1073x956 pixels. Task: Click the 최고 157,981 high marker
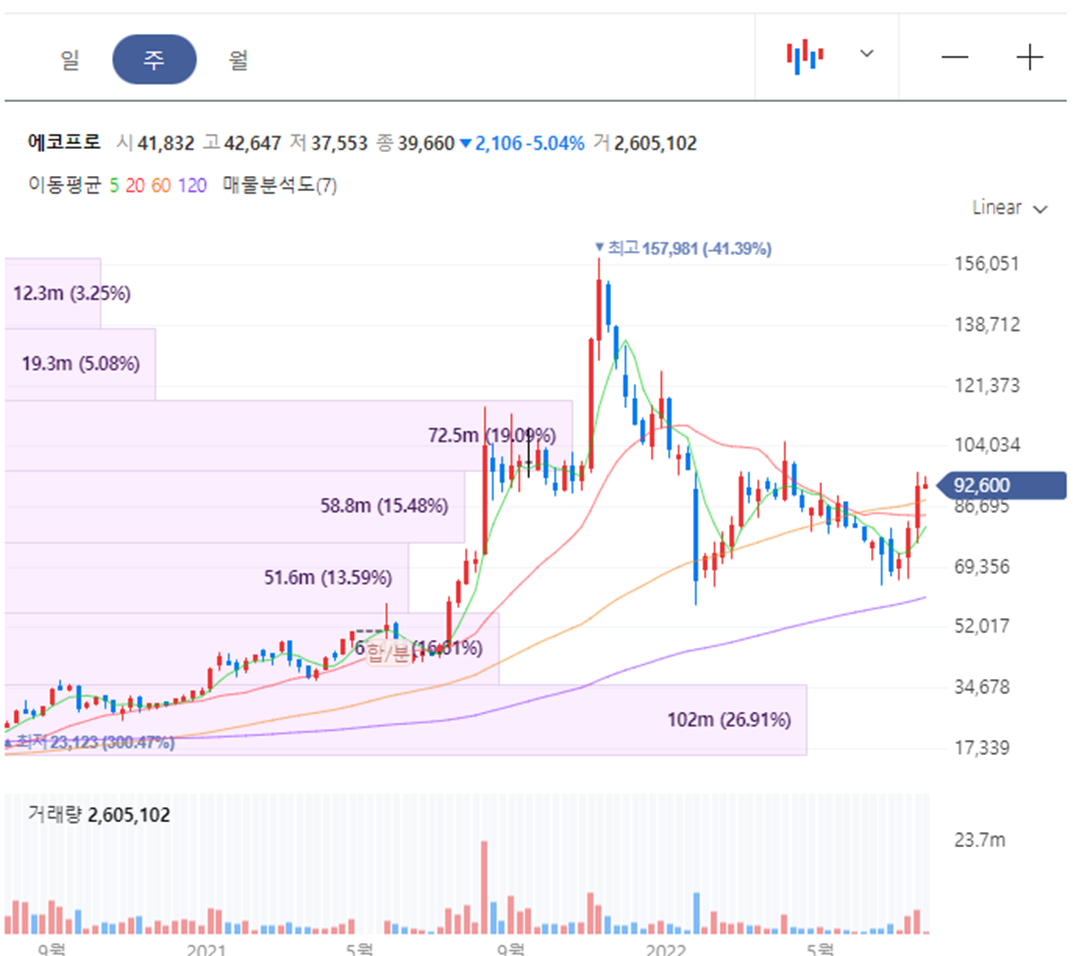(x=683, y=248)
